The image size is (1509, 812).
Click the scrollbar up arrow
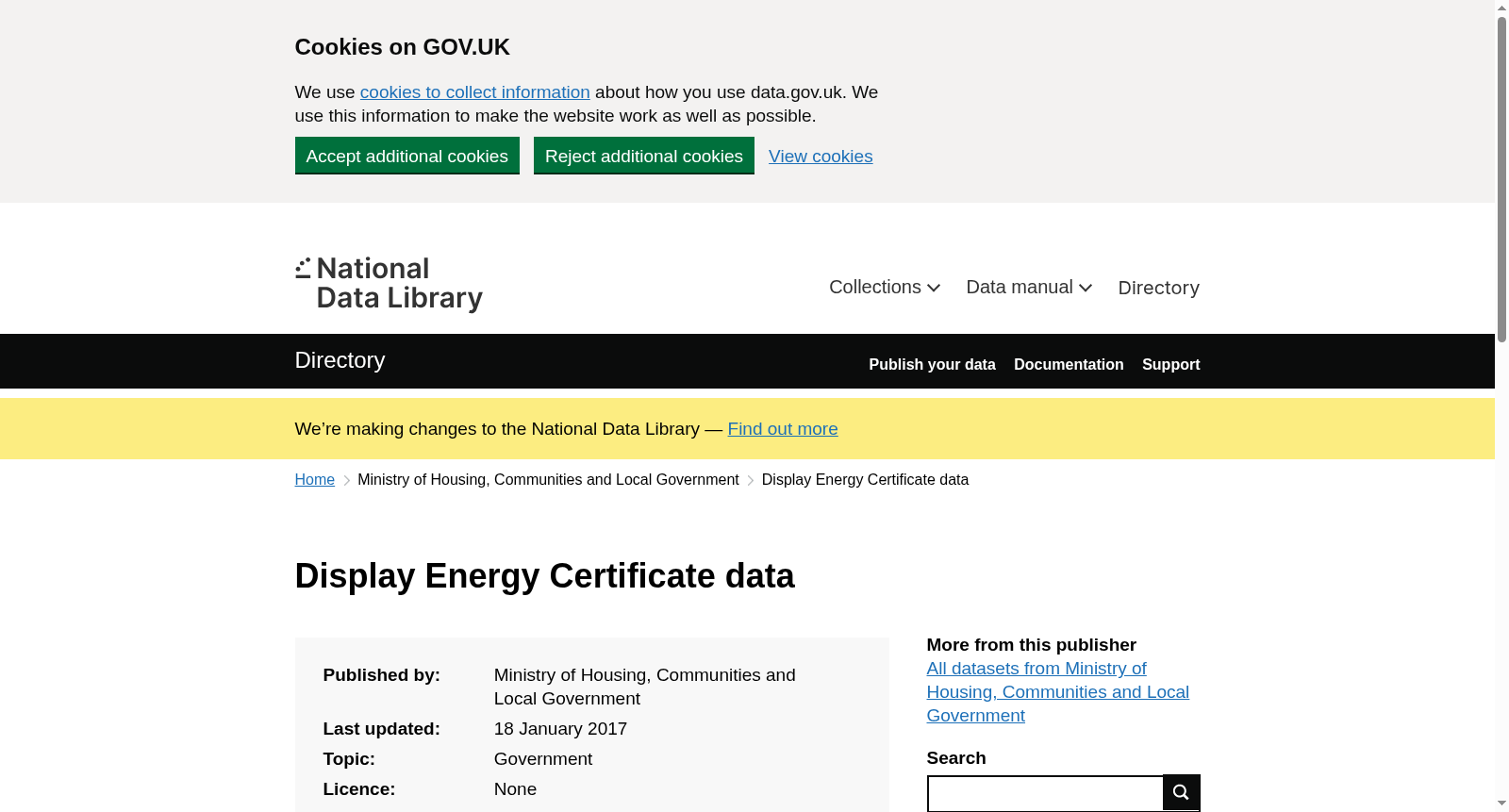coord(1501,8)
